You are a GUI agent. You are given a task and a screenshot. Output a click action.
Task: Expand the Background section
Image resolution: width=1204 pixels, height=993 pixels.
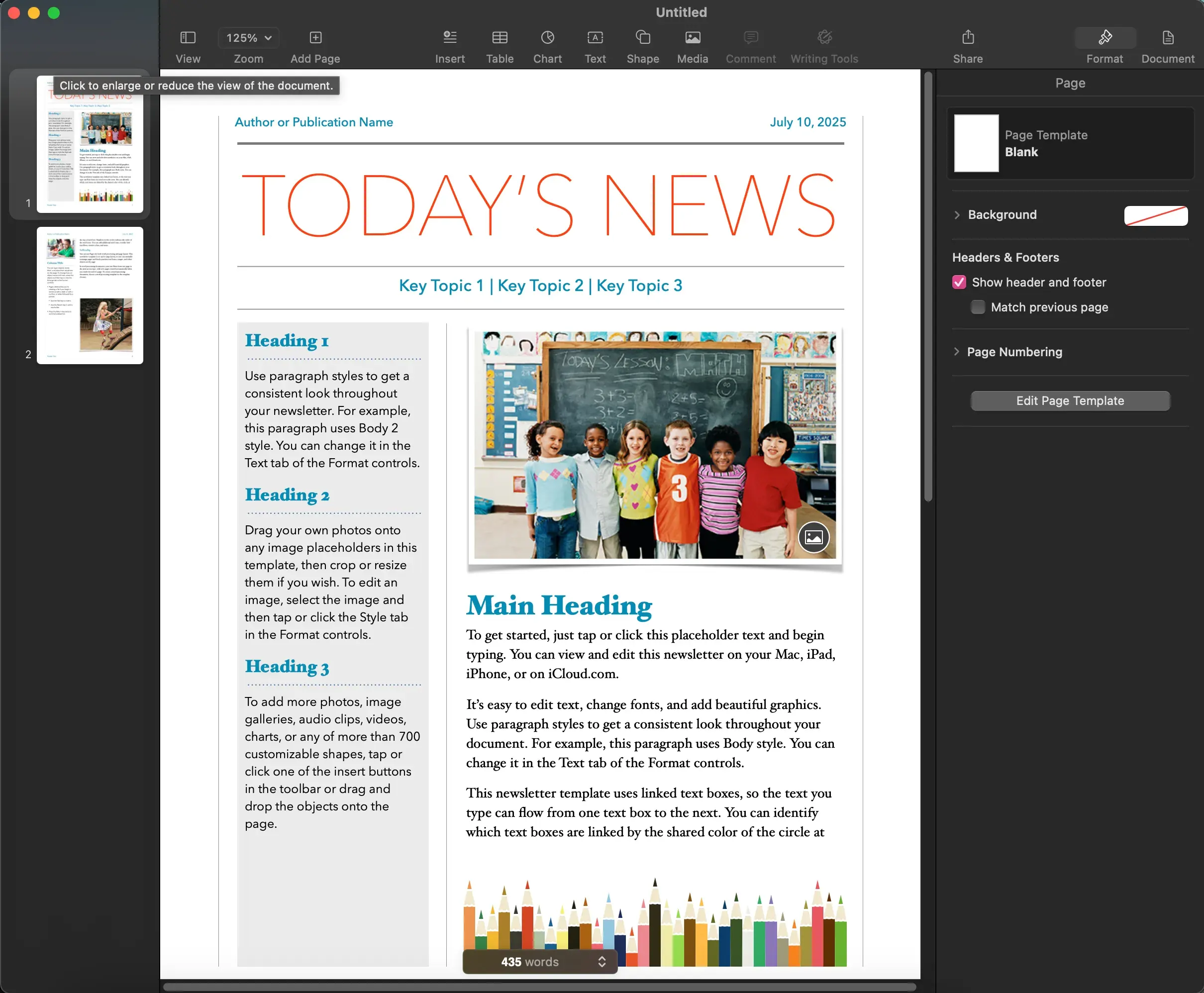tap(957, 214)
